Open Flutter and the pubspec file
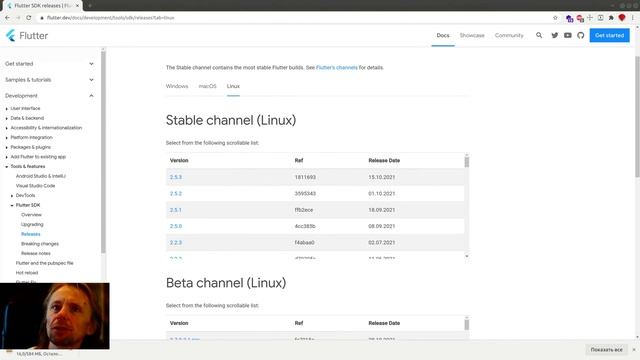The height and width of the screenshot is (360, 640). pyautogui.click(x=44, y=263)
